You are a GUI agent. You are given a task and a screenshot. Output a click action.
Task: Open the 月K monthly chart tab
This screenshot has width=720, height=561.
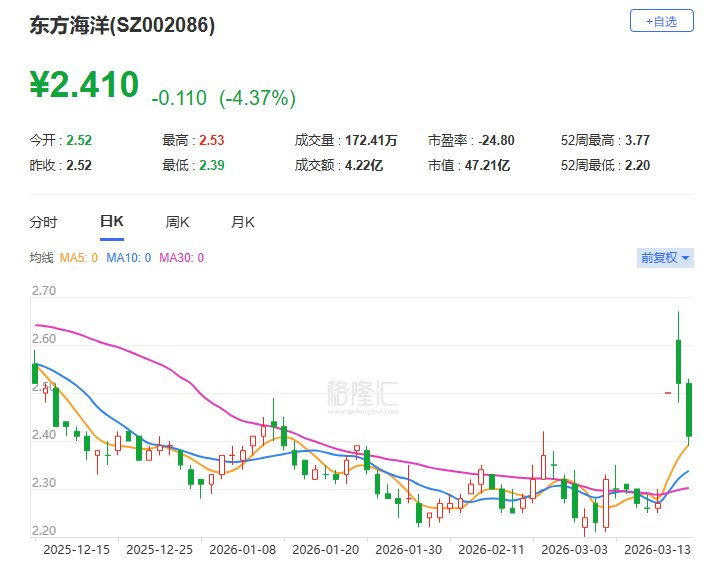tap(243, 222)
